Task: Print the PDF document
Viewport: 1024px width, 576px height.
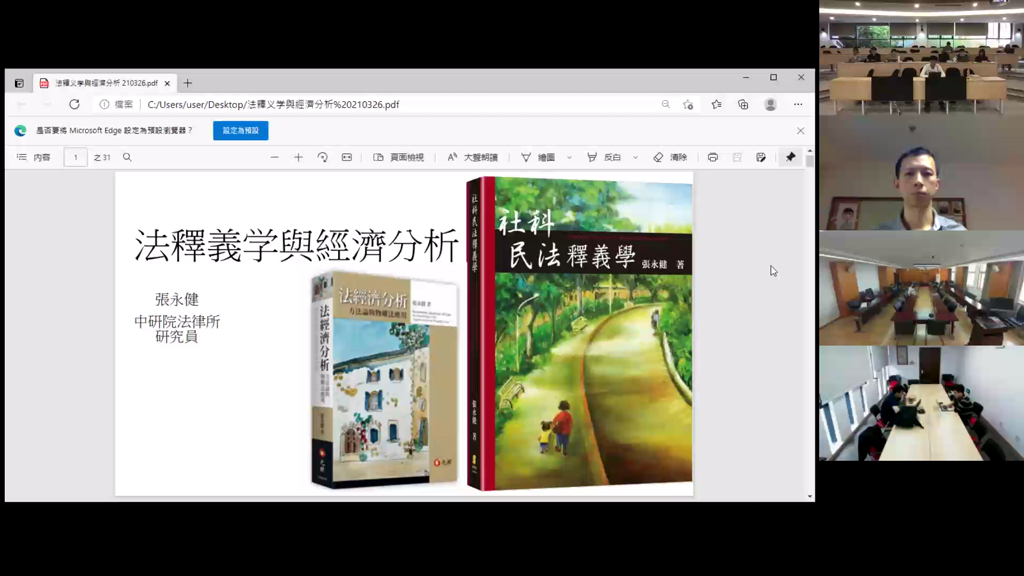Action: [x=712, y=157]
